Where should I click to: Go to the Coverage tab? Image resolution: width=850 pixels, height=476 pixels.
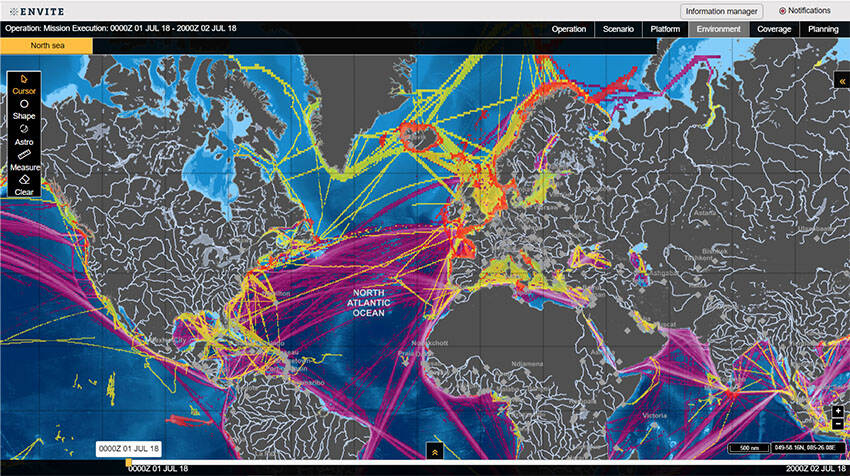[774, 29]
